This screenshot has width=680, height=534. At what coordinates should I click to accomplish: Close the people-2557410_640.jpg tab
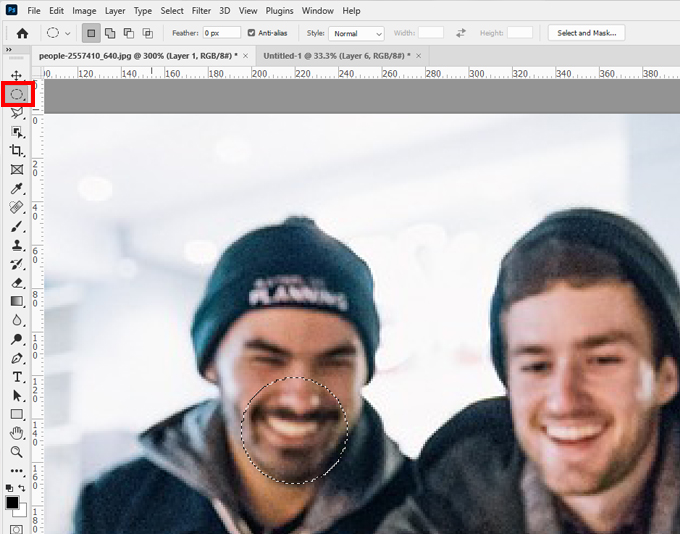245,56
